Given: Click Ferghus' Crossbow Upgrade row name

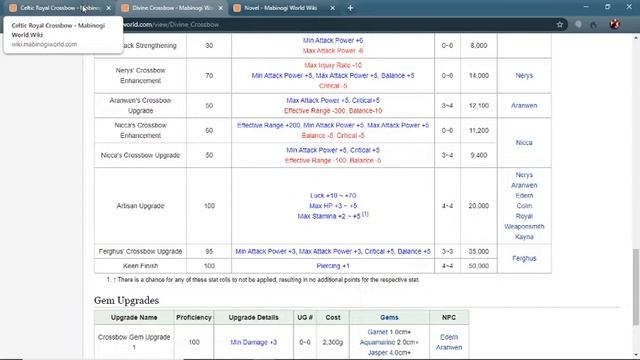Looking at the screenshot, I should (140, 251).
